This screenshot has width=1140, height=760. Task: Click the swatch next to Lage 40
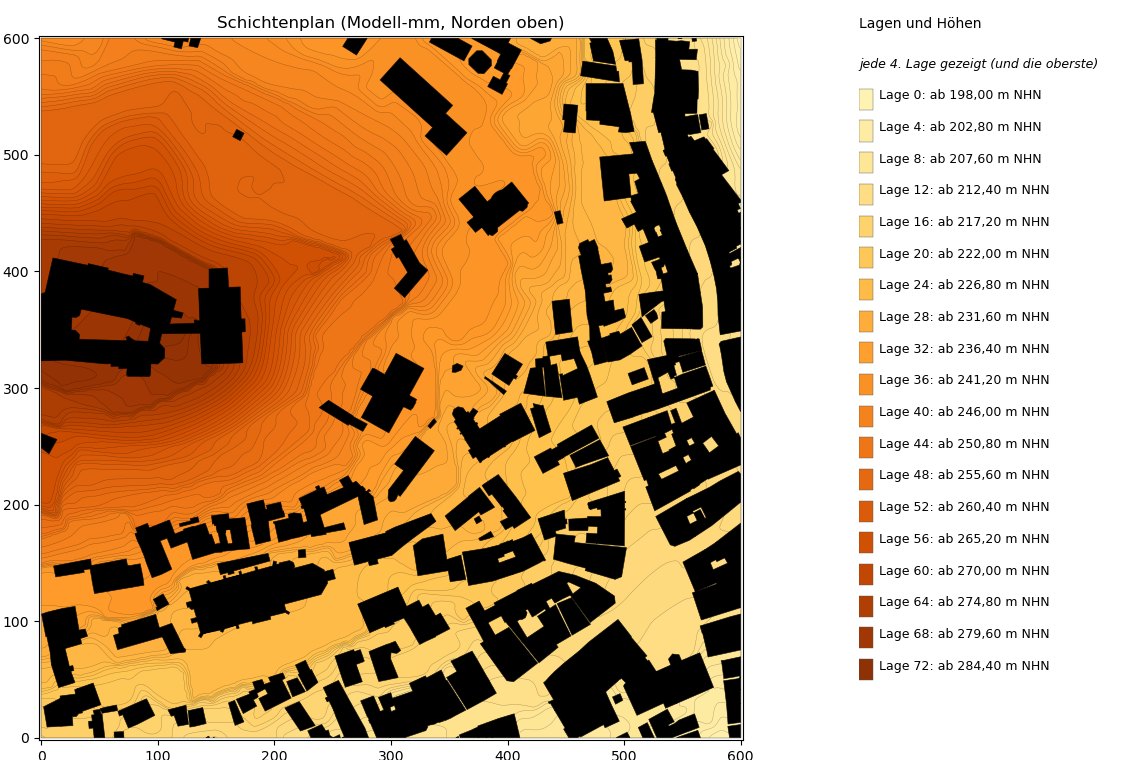coord(866,416)
